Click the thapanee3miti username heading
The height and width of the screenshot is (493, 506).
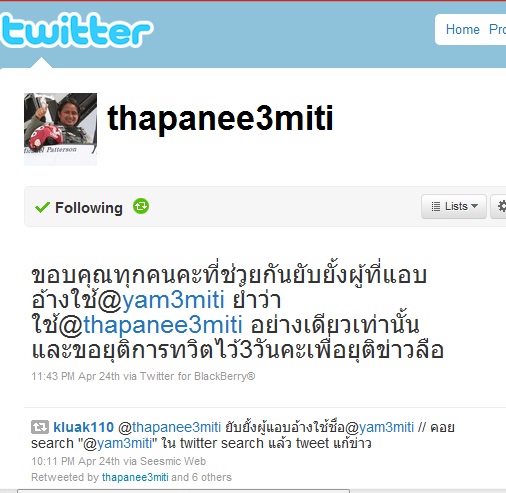coord(220,118)
